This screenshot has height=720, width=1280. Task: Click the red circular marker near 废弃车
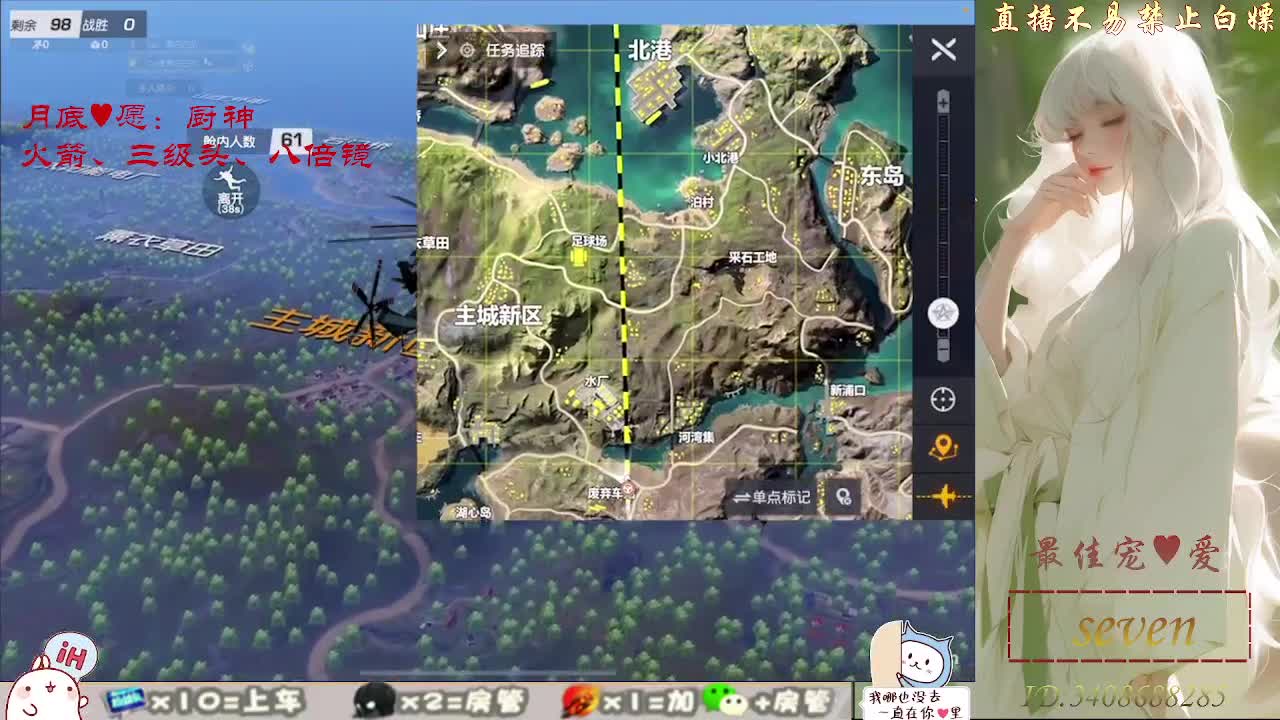pos(630,490)
